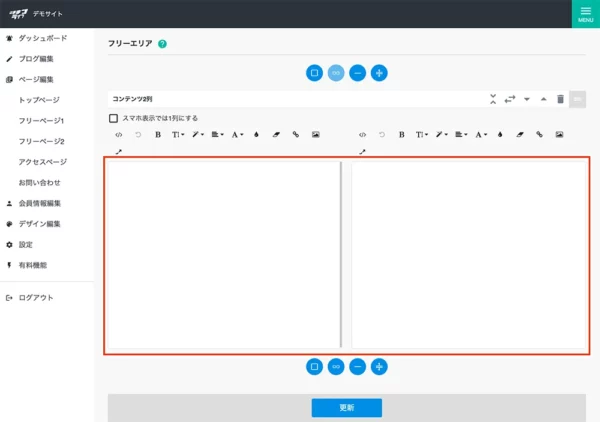Collapse the コンテンツ2列 block with chevrons
600x422 pixels.
[492, 99]
